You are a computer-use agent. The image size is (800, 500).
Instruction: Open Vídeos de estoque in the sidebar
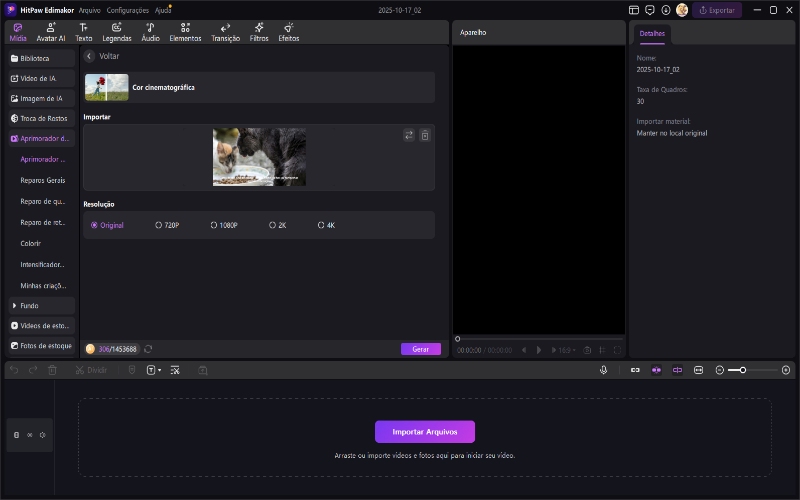[x=42, y=326]
